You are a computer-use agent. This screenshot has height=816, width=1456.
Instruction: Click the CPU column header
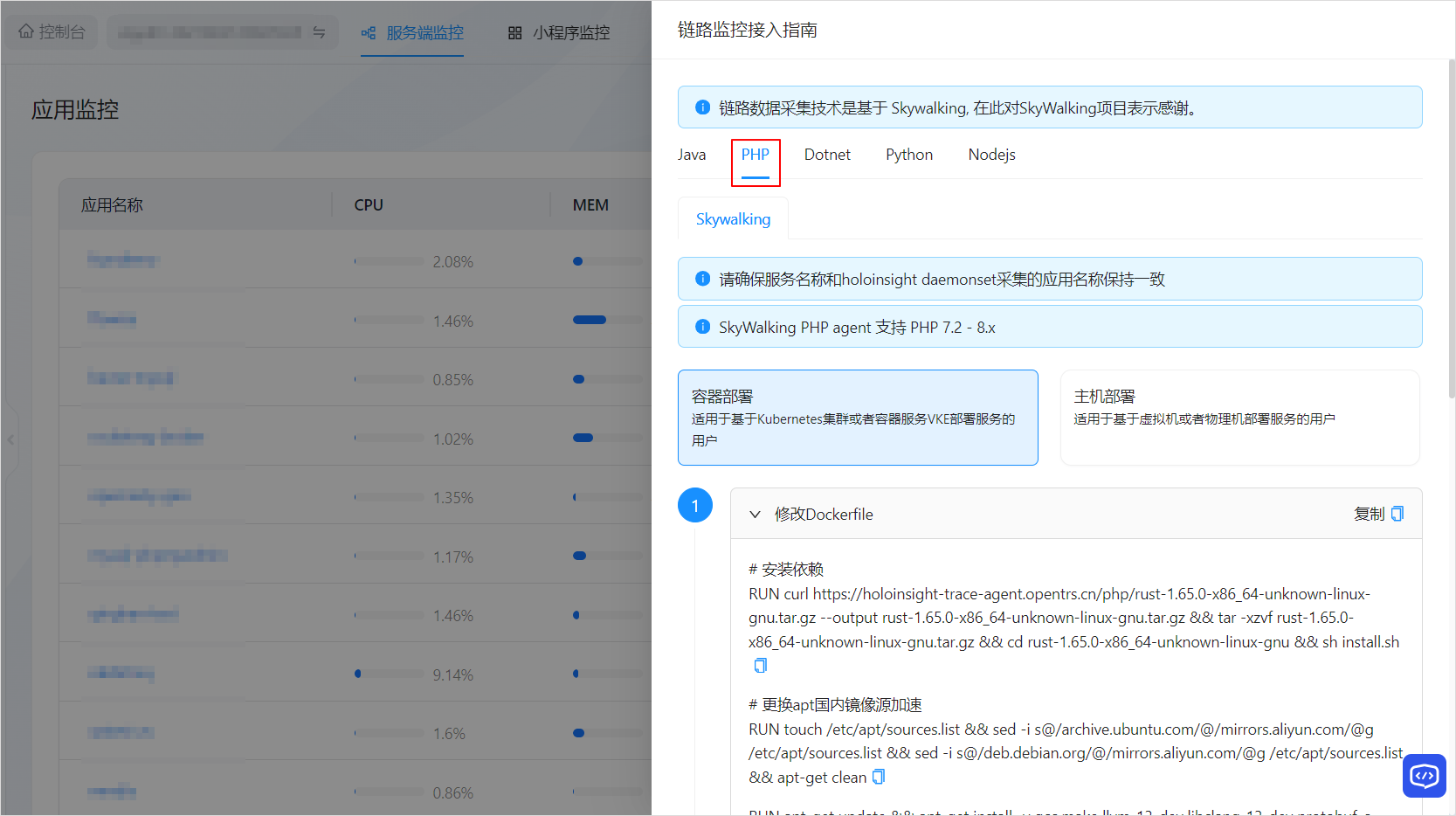point(369,204)
